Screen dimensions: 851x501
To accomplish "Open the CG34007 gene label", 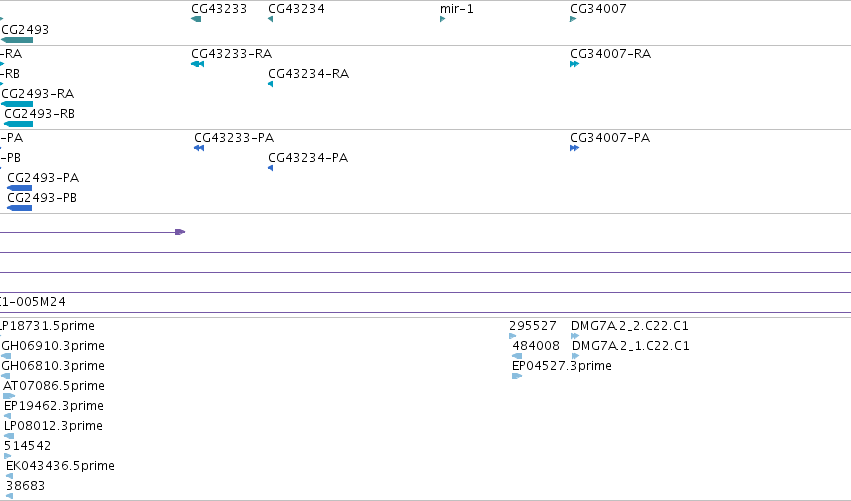I will pos(598,9).
